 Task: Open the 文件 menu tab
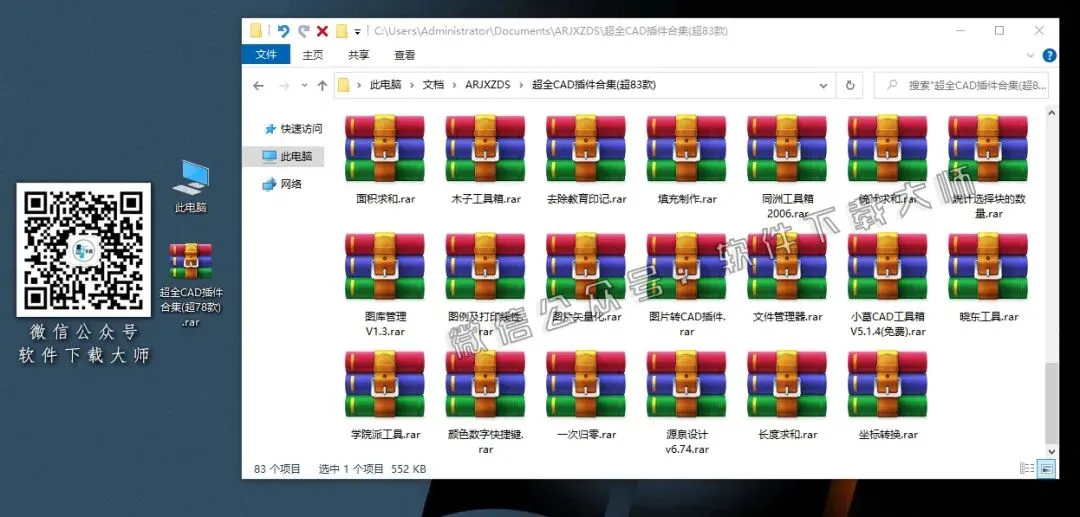(266, 54)
